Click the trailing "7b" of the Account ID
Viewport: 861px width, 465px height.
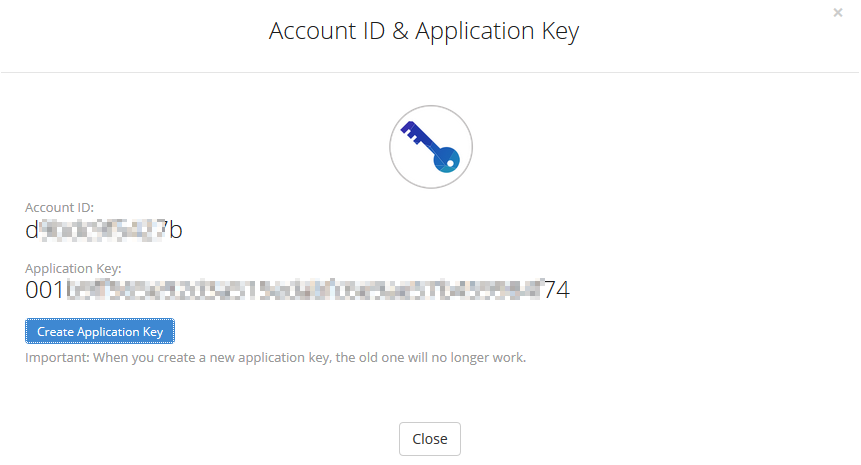(172, 230)
